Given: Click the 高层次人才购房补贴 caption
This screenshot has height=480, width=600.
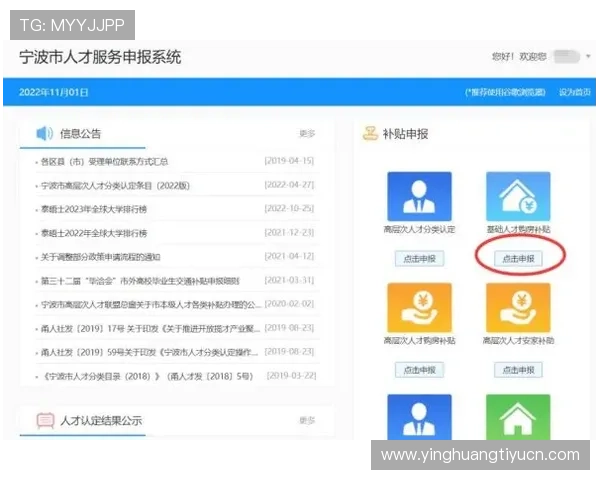Looking at the screenshot, I should tap(419, 340).
